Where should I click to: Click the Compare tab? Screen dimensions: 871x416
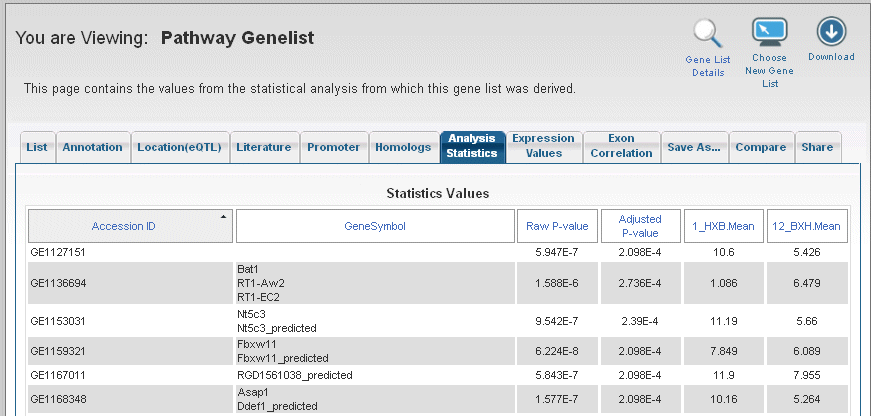point(761,147)
